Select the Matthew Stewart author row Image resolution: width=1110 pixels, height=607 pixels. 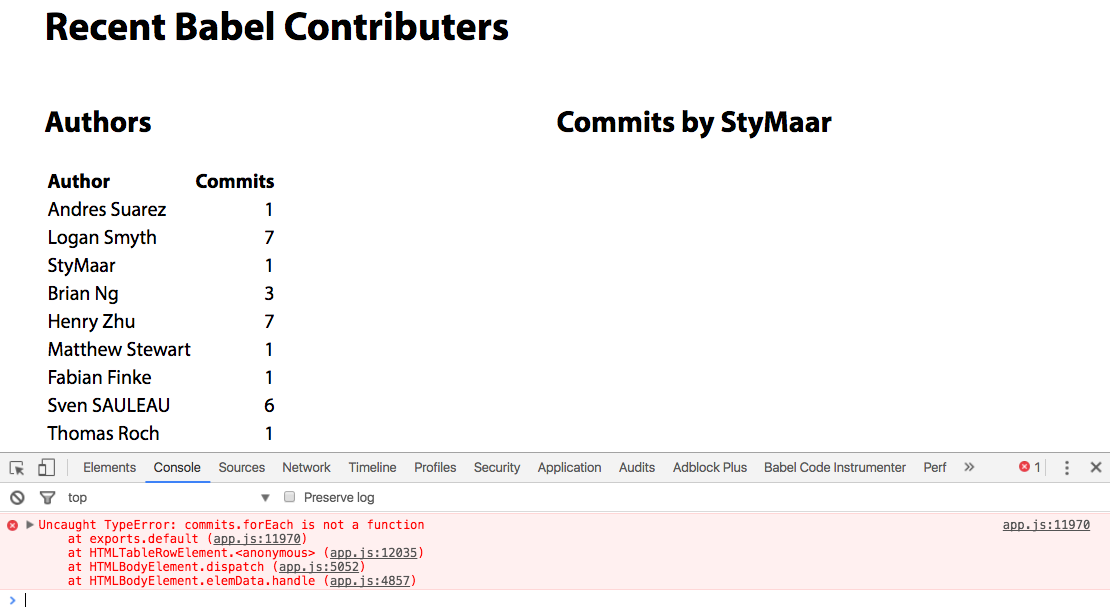[161, 349]
